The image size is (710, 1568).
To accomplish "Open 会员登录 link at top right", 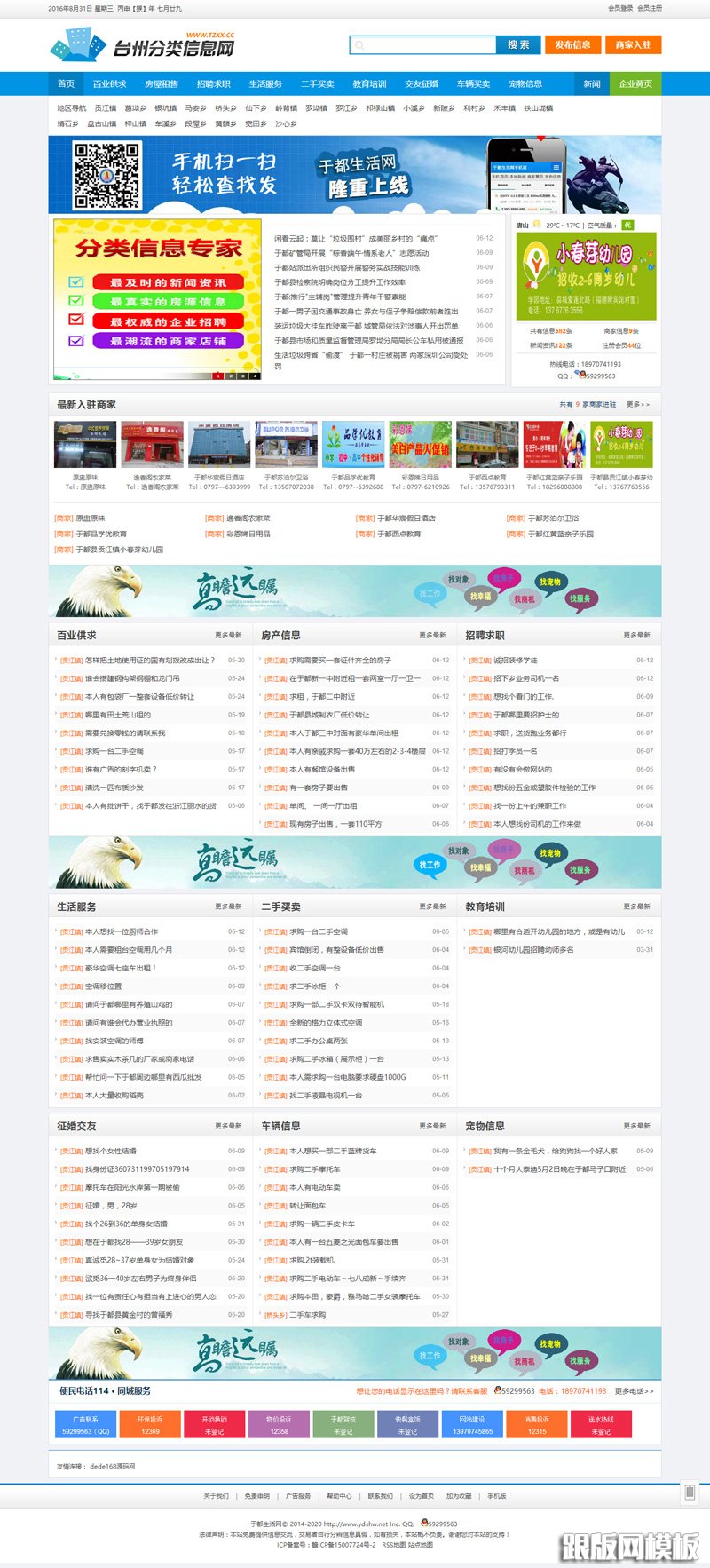I will click(620, 8).
